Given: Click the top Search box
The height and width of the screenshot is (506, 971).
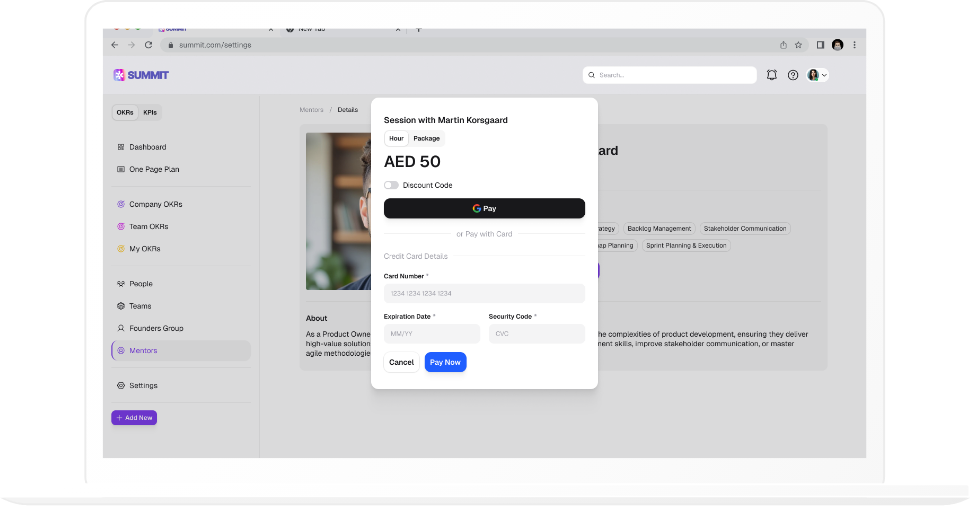Looking at the screenshot, I should [669, 75].
